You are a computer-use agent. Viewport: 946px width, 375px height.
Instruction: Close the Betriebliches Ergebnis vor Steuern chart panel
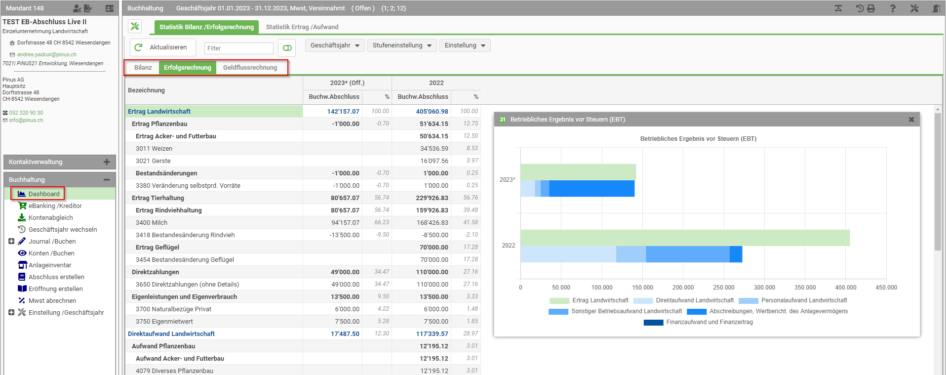(912, 119)
